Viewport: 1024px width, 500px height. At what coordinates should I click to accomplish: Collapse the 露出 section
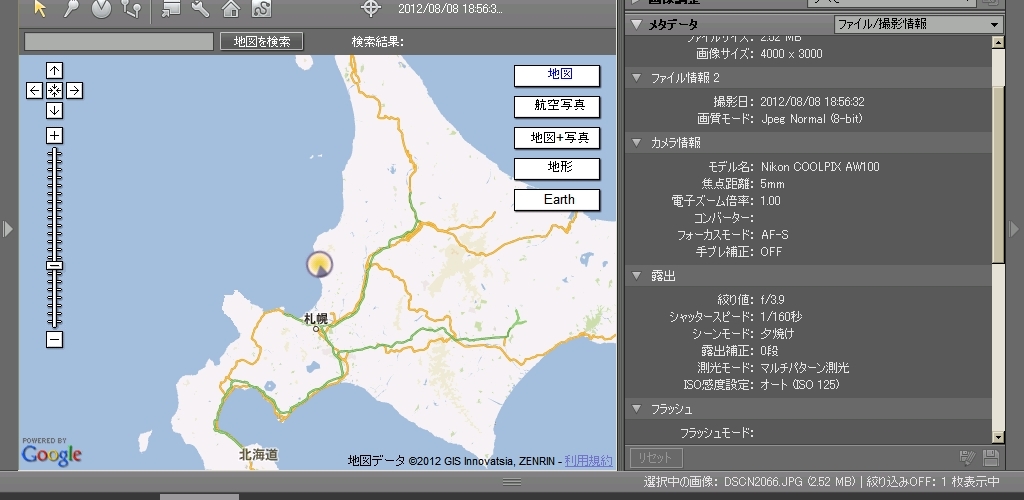(x=638, y=275)
